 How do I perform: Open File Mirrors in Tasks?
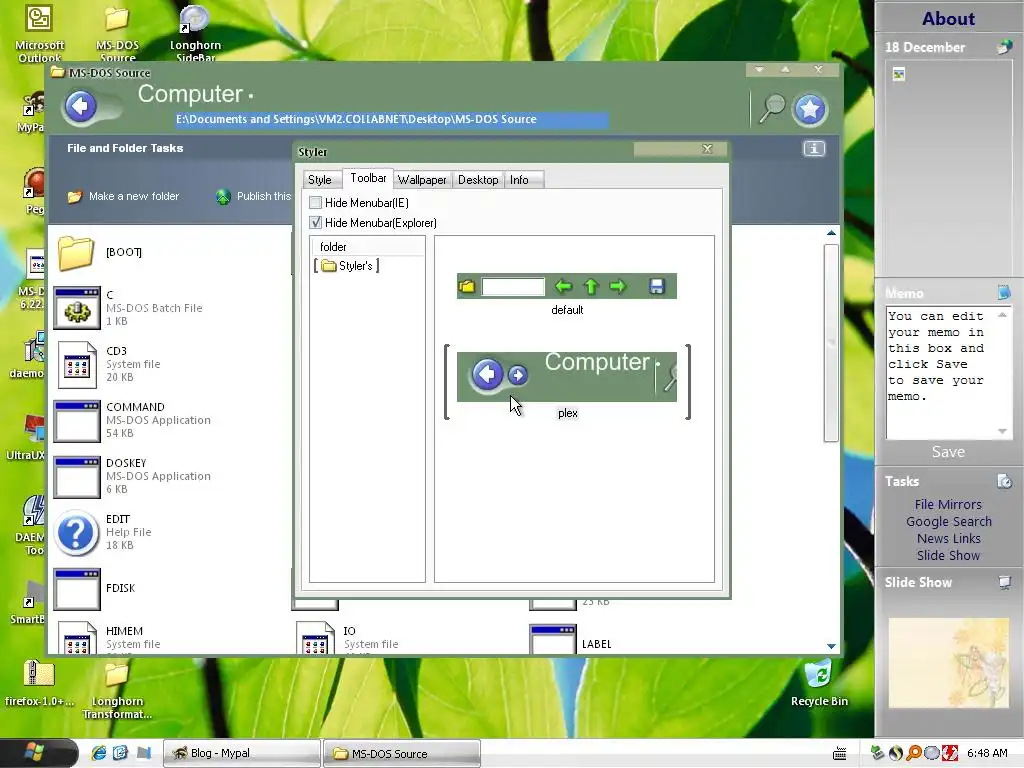coord(948,504)
